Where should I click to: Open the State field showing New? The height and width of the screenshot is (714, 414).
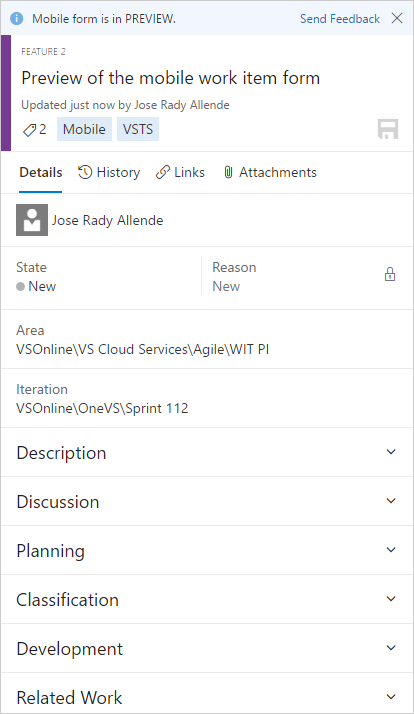coord(101,277)
